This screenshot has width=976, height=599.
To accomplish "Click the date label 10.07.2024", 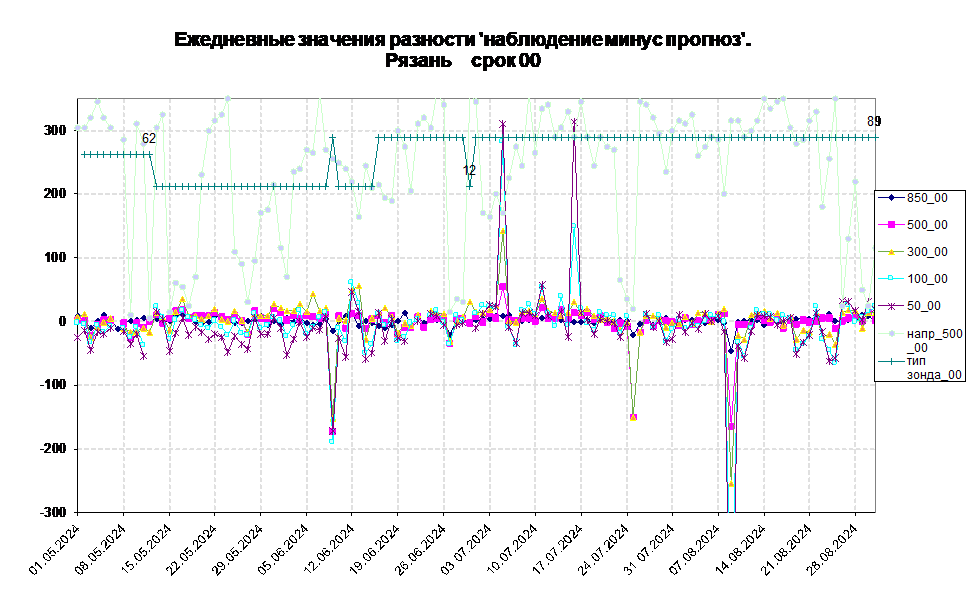I will [512, 550].
